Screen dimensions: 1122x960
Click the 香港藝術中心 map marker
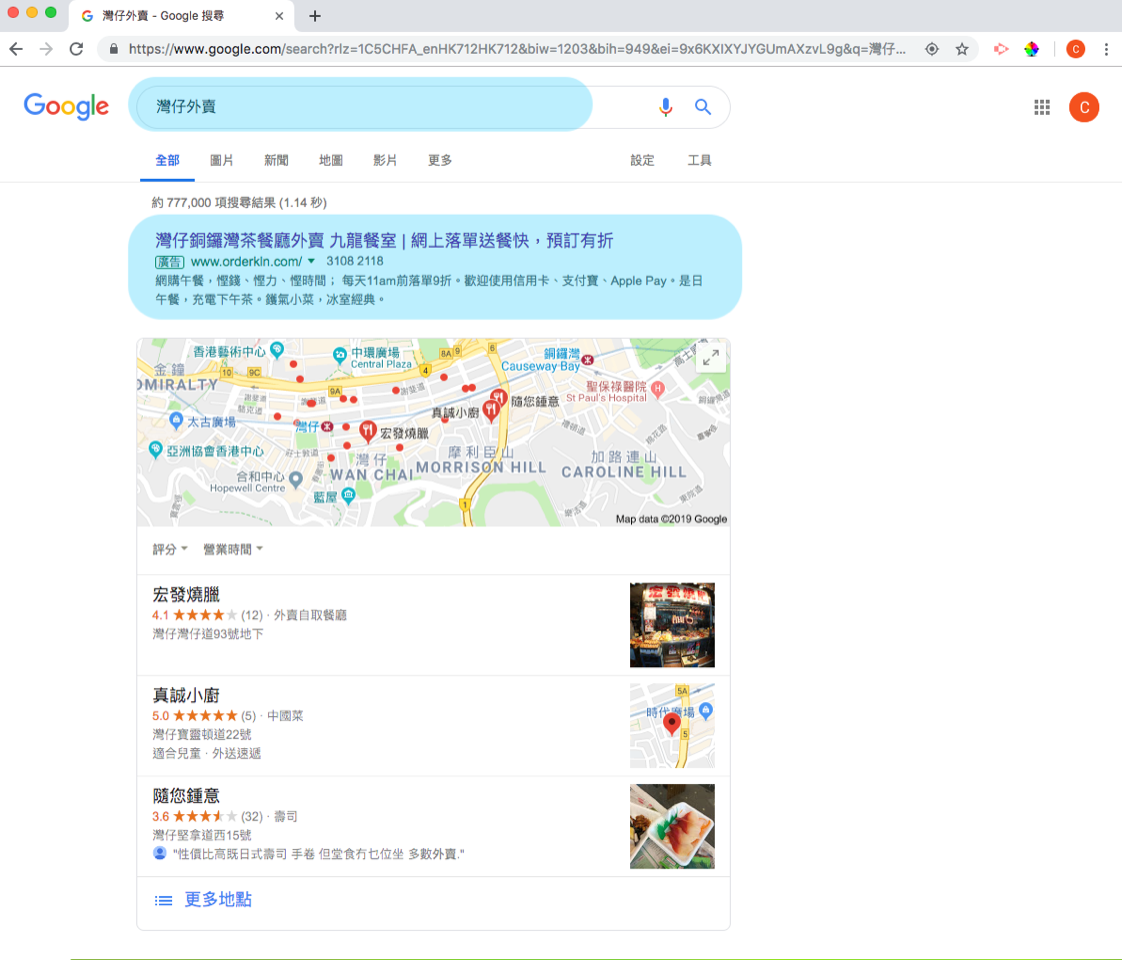click(277, 349)
